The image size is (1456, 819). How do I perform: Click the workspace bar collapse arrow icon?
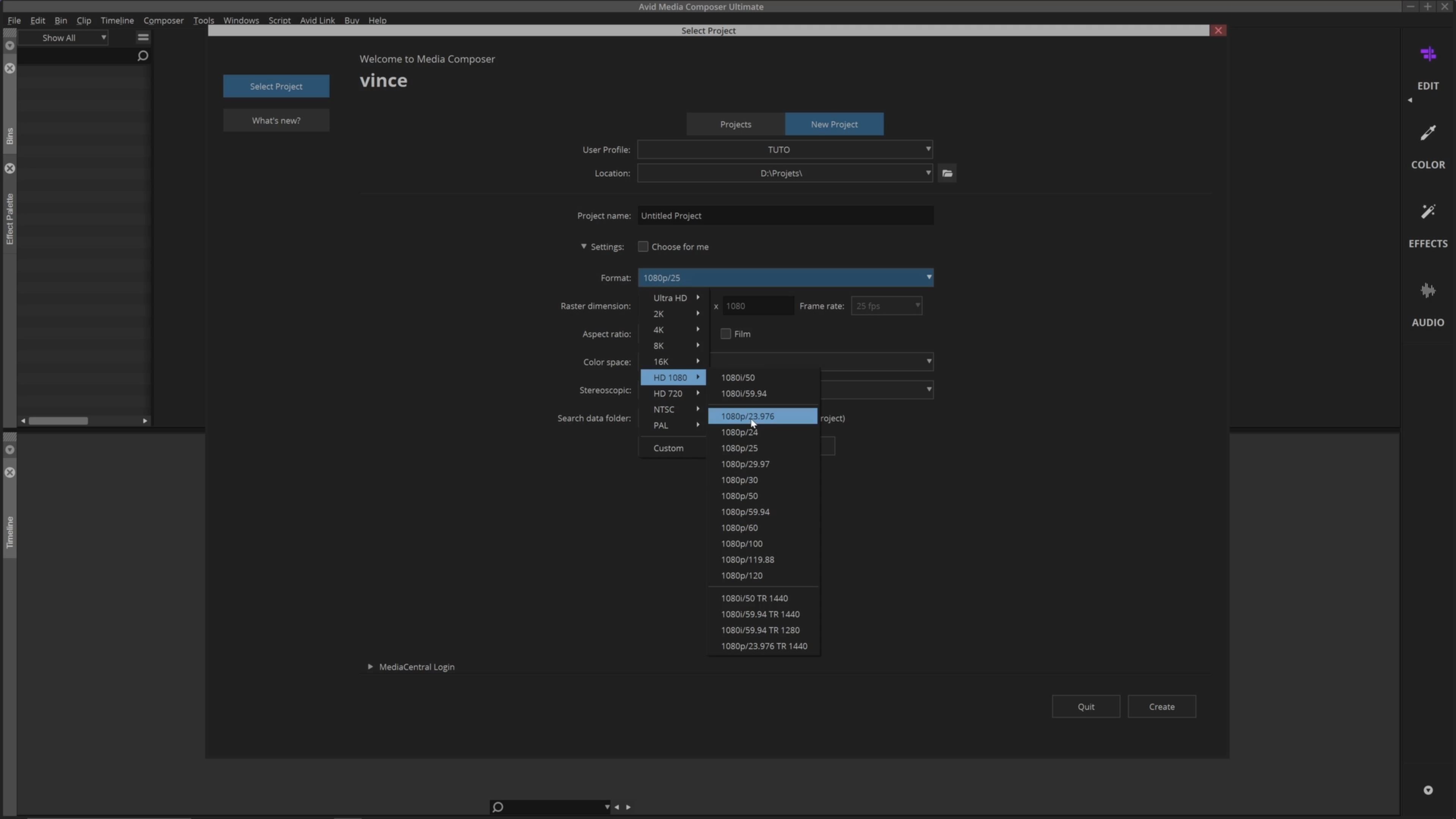(x=1410, y=100)
